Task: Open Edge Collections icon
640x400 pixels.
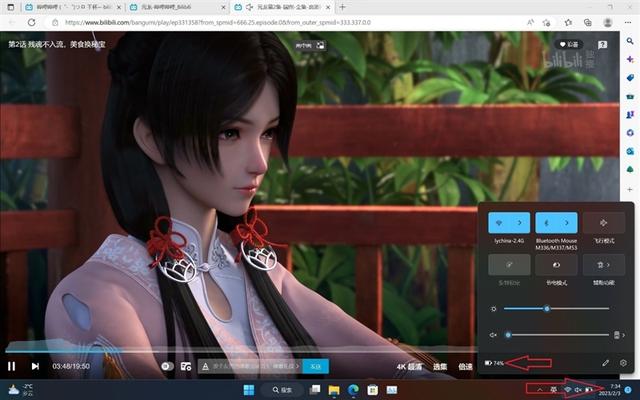Action: pyautogui.click(x=588, y=22)
